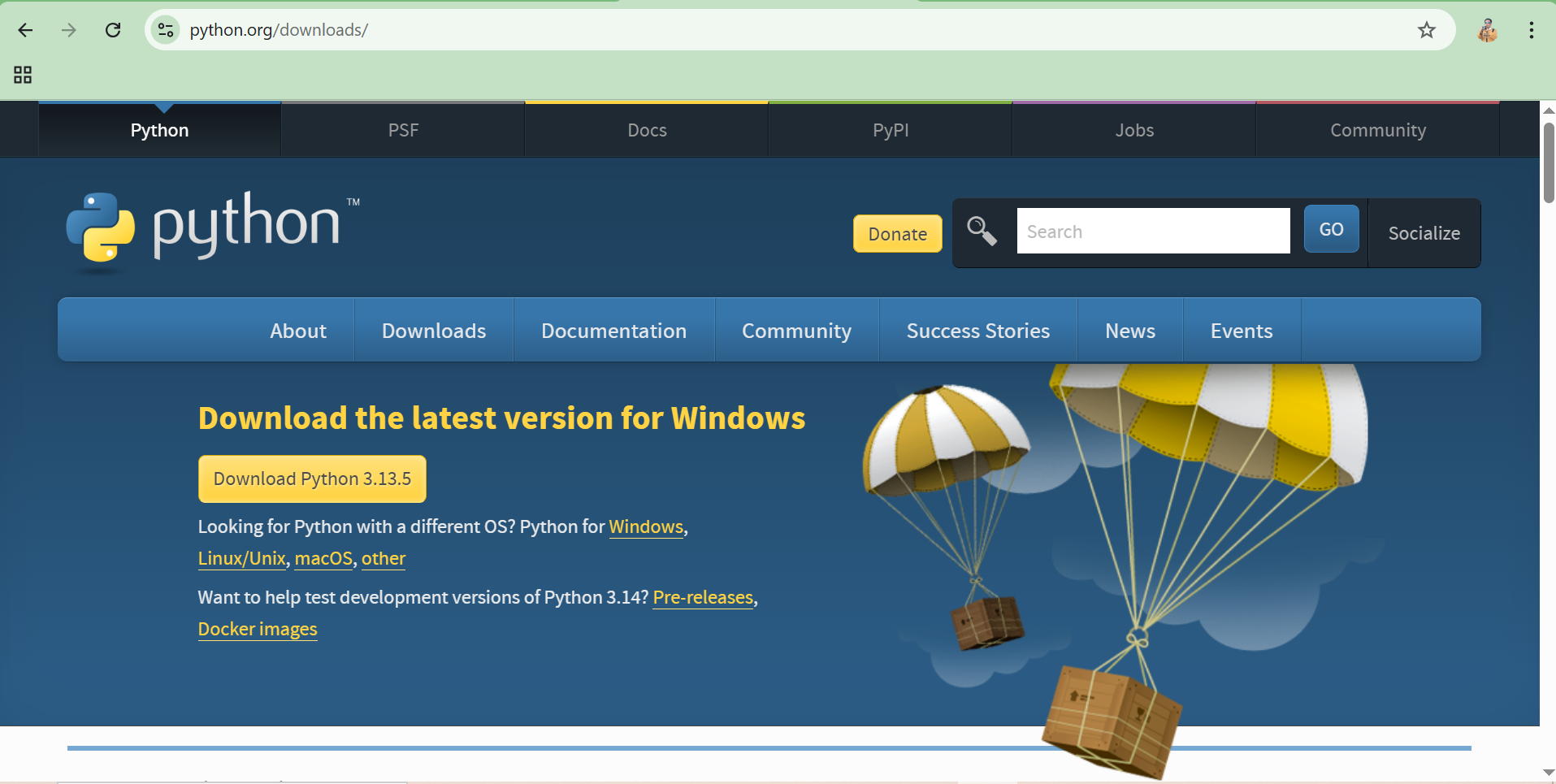This screenshot has height=784, width=1556.
Task: Follow the Pre-releases link
Action: click(703, 597)
